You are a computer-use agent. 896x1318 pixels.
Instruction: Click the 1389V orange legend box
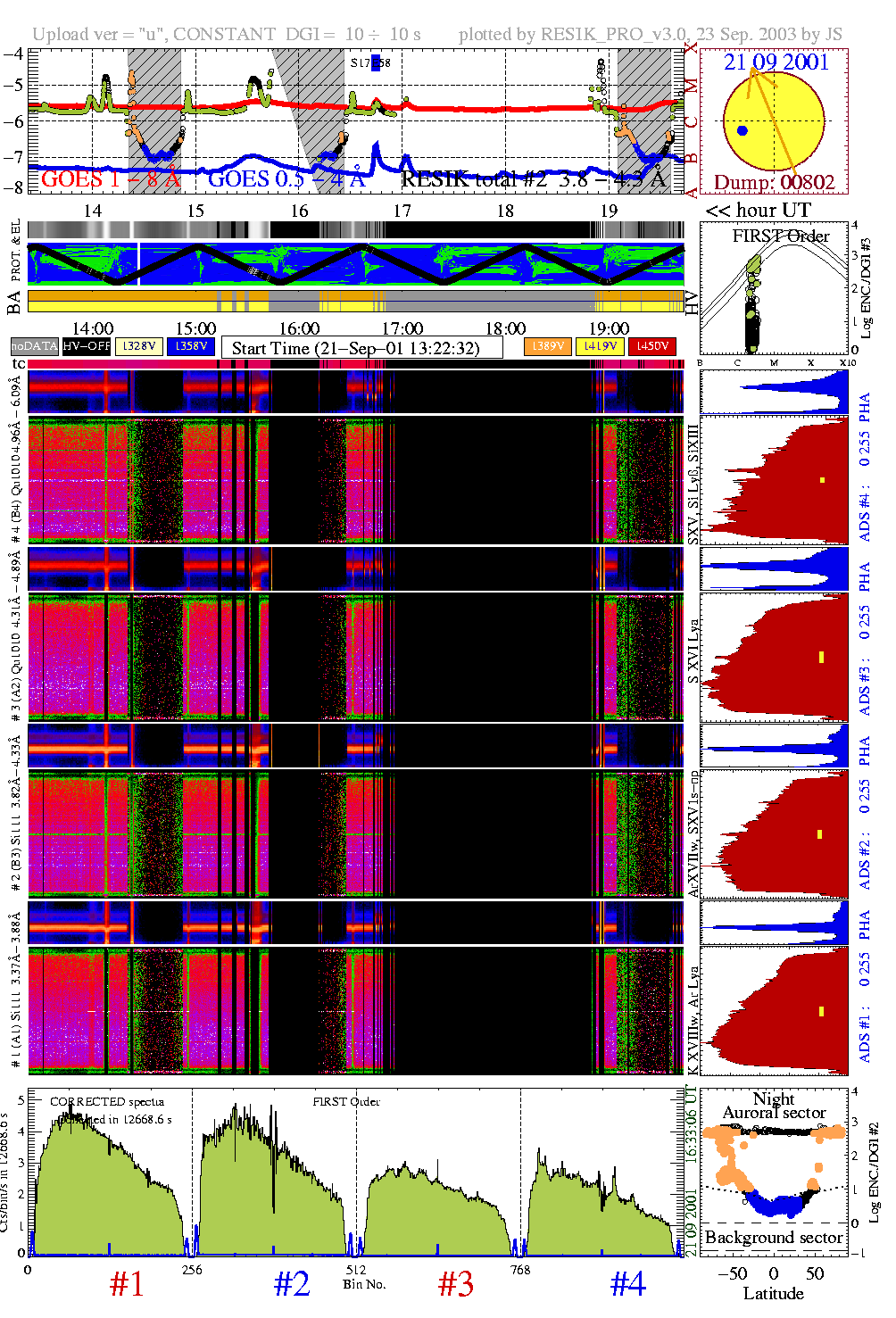(x=548, y=346)
